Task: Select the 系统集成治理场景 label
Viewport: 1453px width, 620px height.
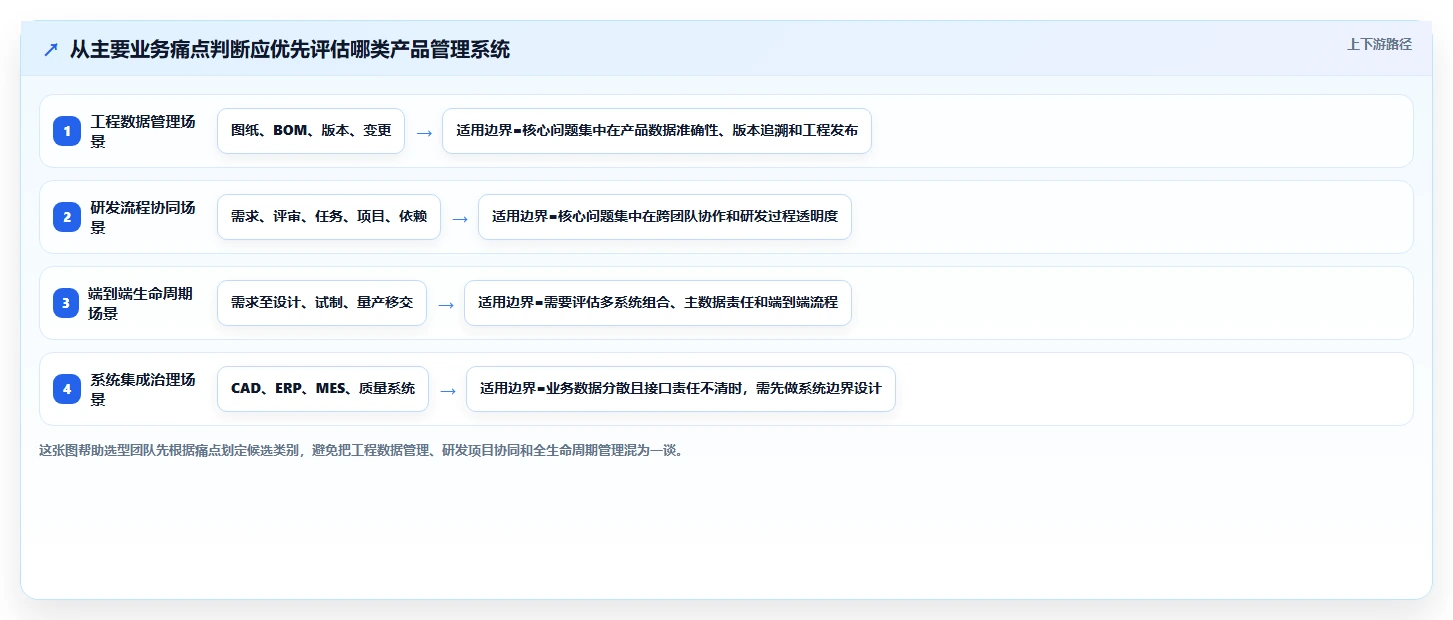Action: (x=143, y=389)
